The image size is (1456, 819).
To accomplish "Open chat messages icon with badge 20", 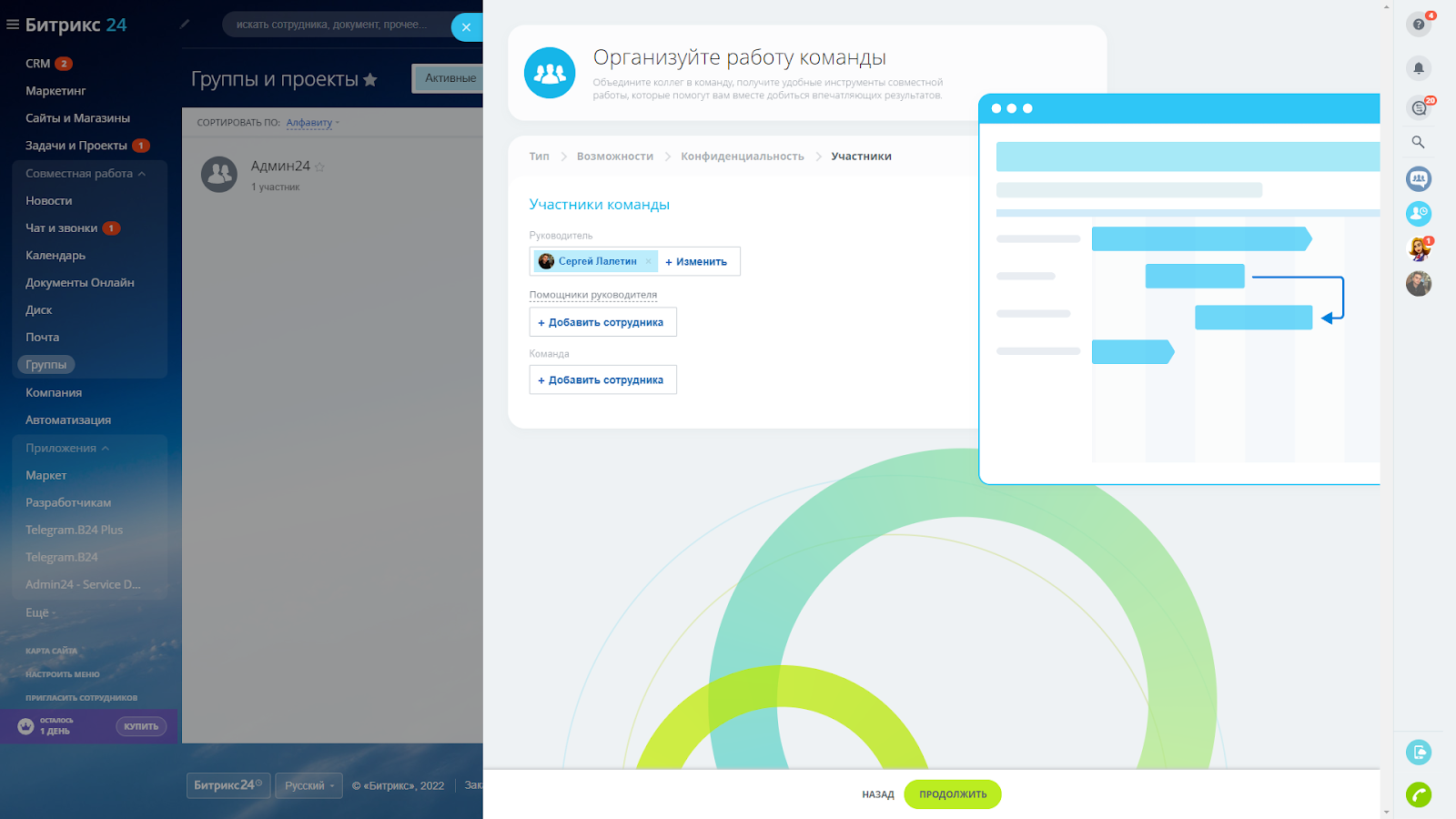I will (x=1419, y=108).
